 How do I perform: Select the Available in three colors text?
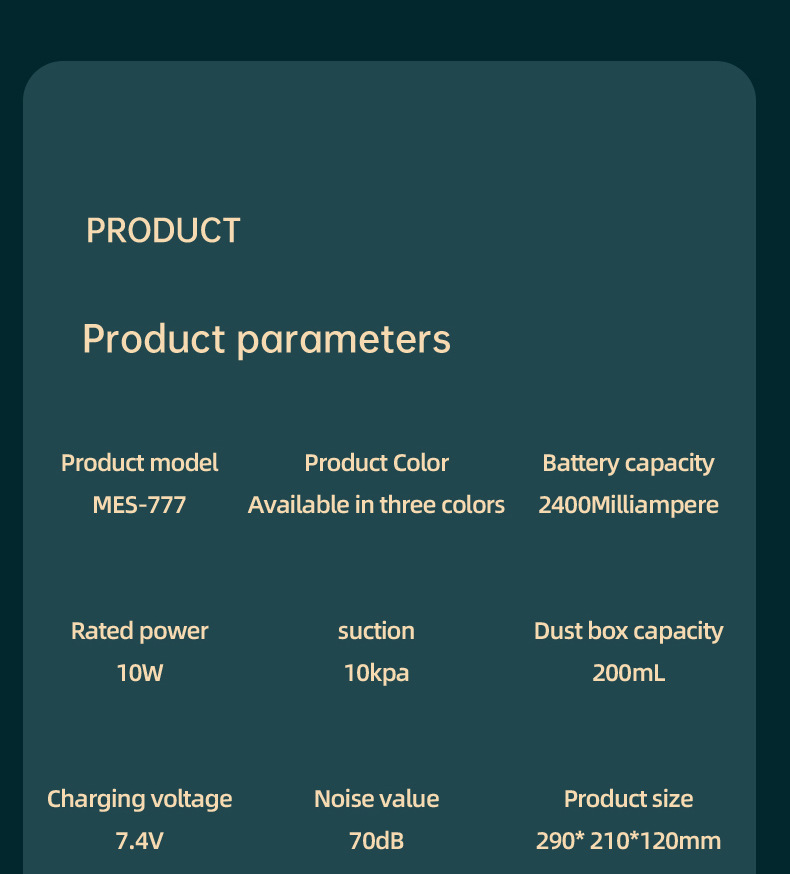pyautogui.click(x=376, y=505)
